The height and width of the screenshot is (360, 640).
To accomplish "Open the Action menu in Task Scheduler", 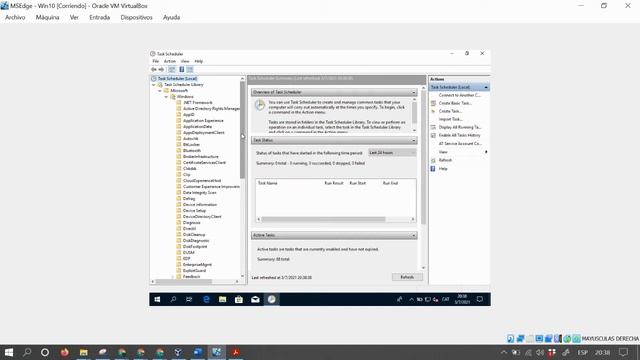I will pos(170,61).
